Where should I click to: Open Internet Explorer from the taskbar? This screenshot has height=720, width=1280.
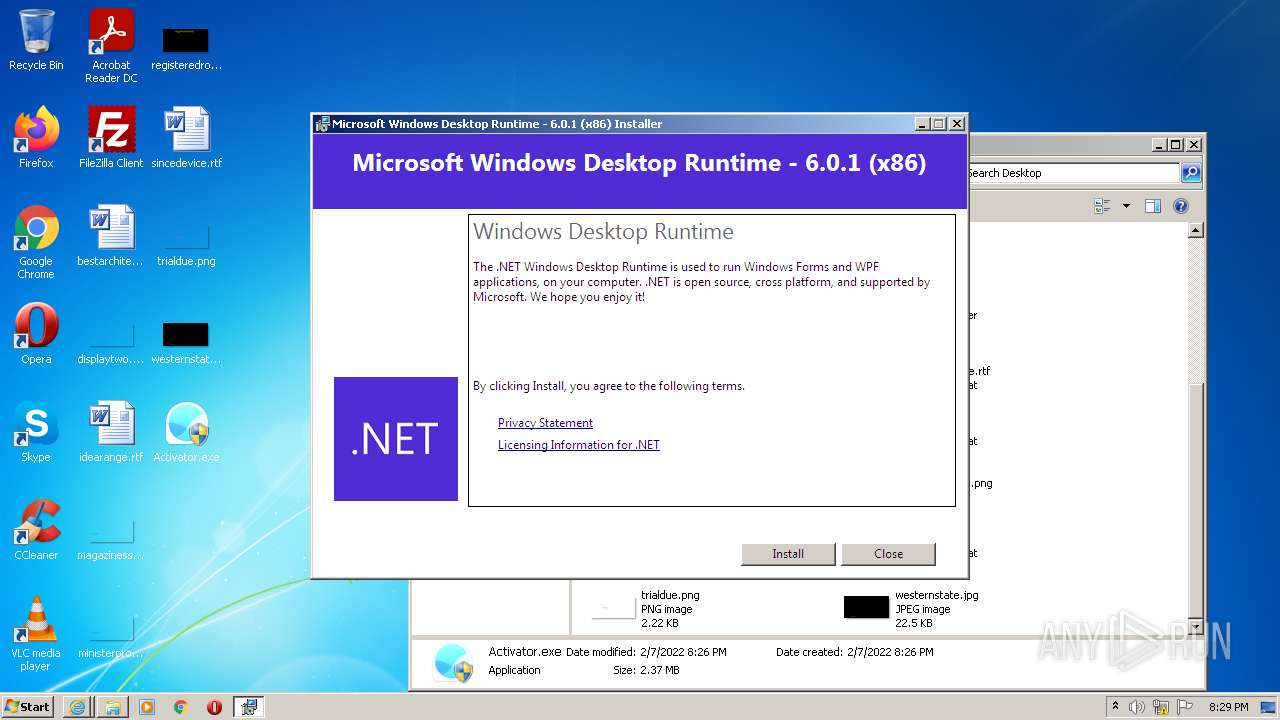tap(78, 706)
